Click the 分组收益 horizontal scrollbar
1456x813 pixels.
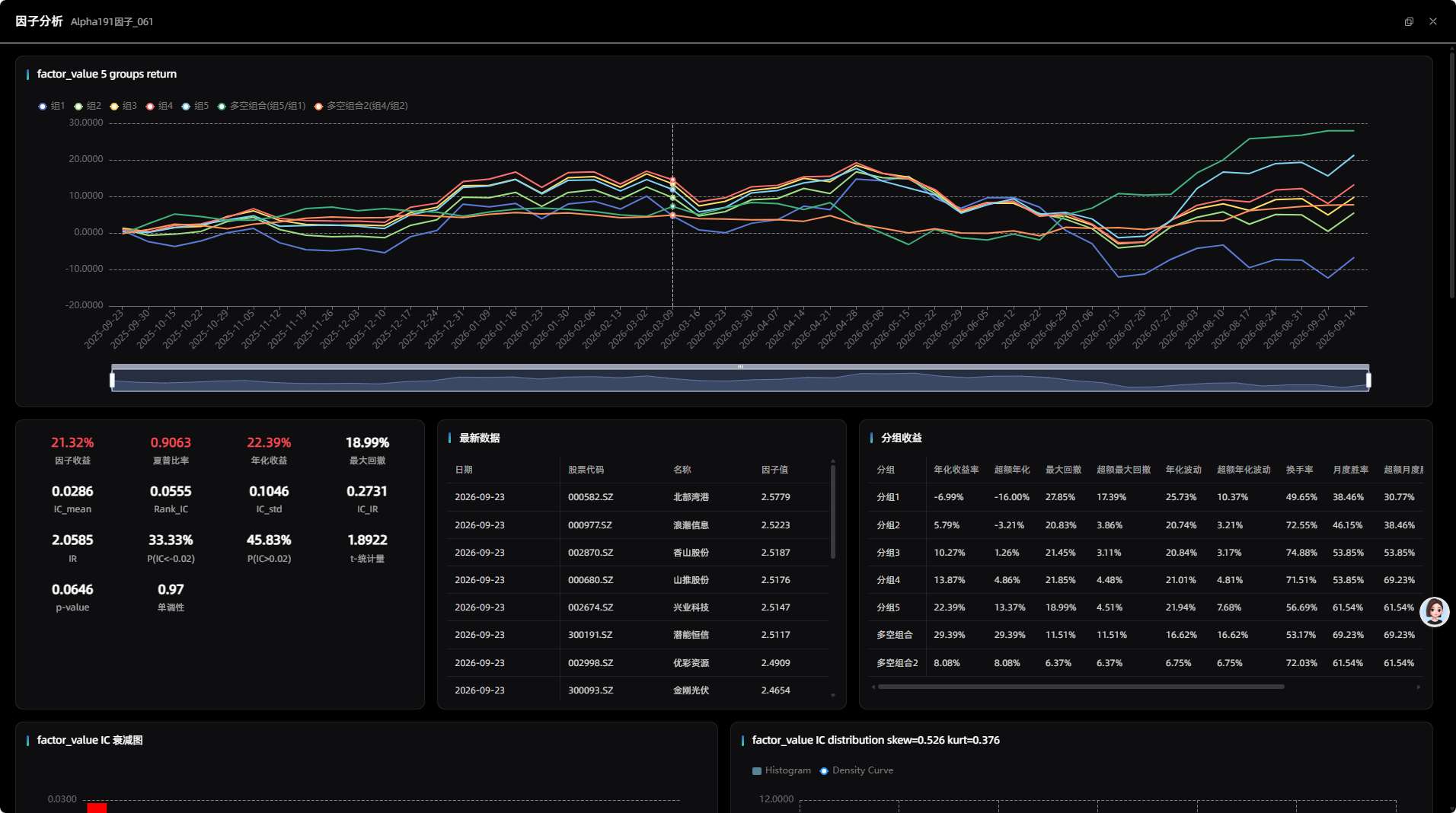1081,687
